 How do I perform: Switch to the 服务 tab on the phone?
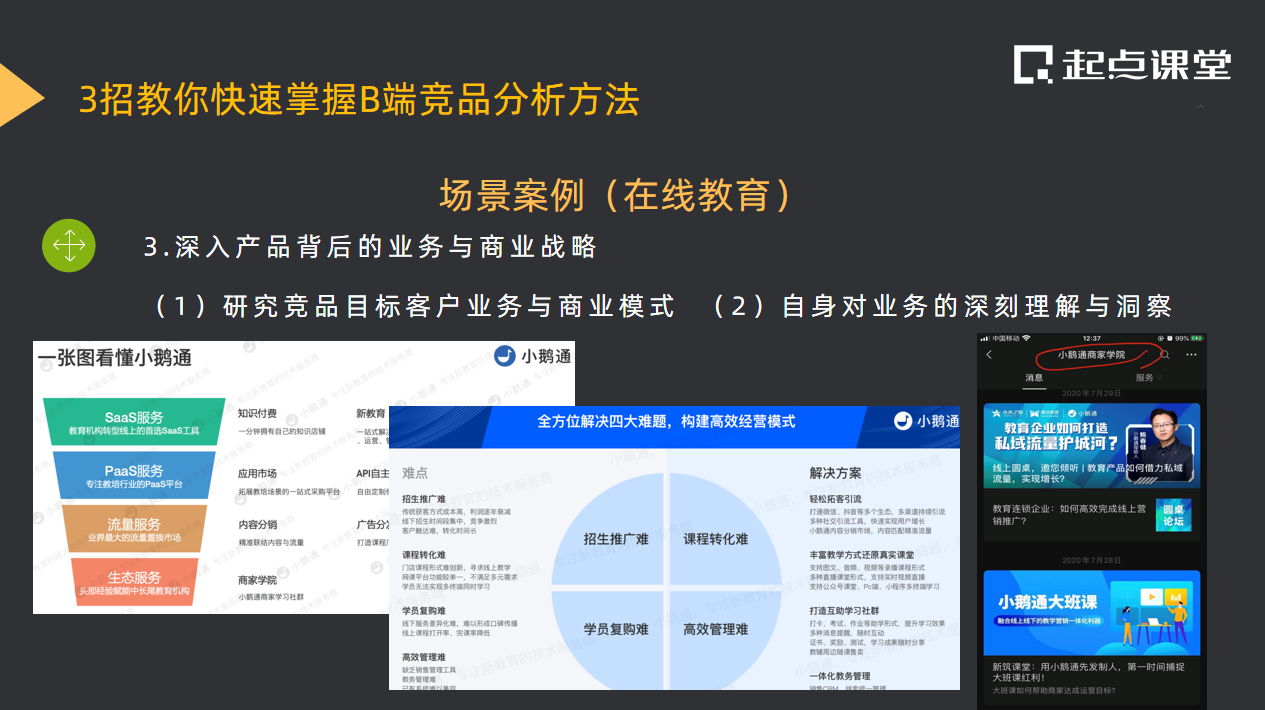1145,378
